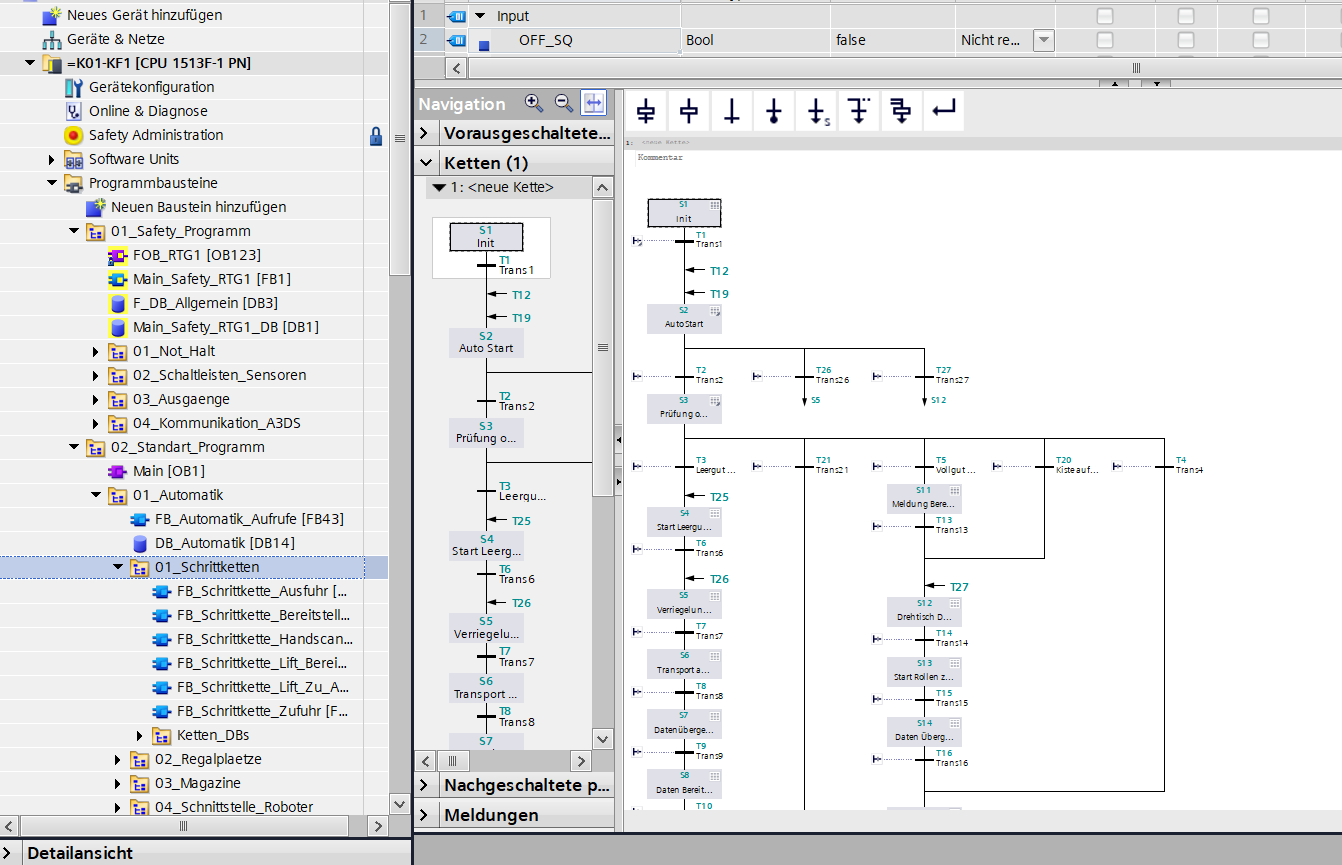Collapse the Input section in the interface table
Image resolution: width=1342 pixels, height=865 pixels.
click(480, 16)
